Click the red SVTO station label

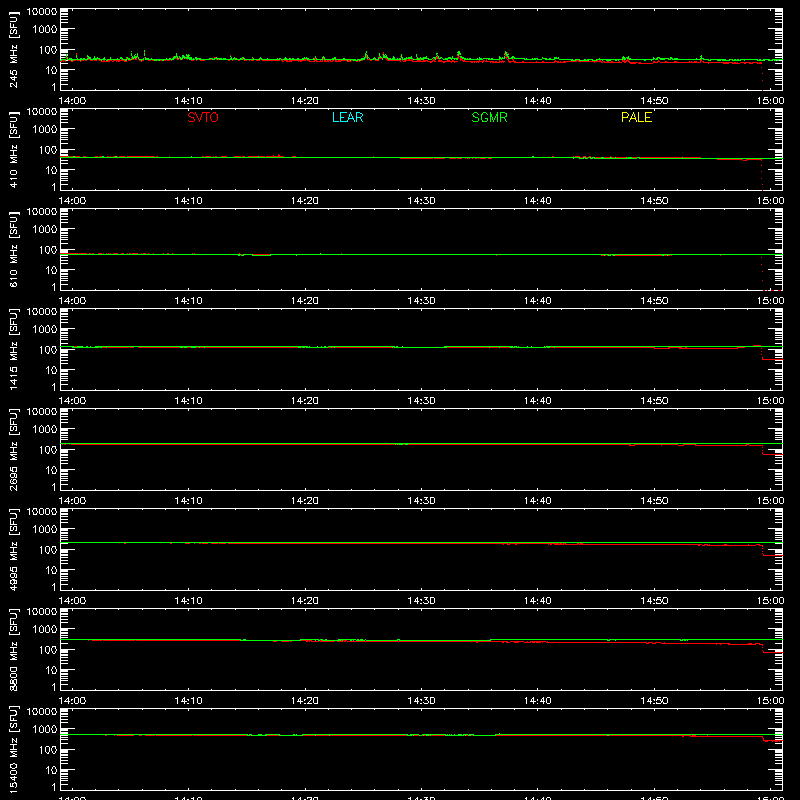click(x=203, y=117)
